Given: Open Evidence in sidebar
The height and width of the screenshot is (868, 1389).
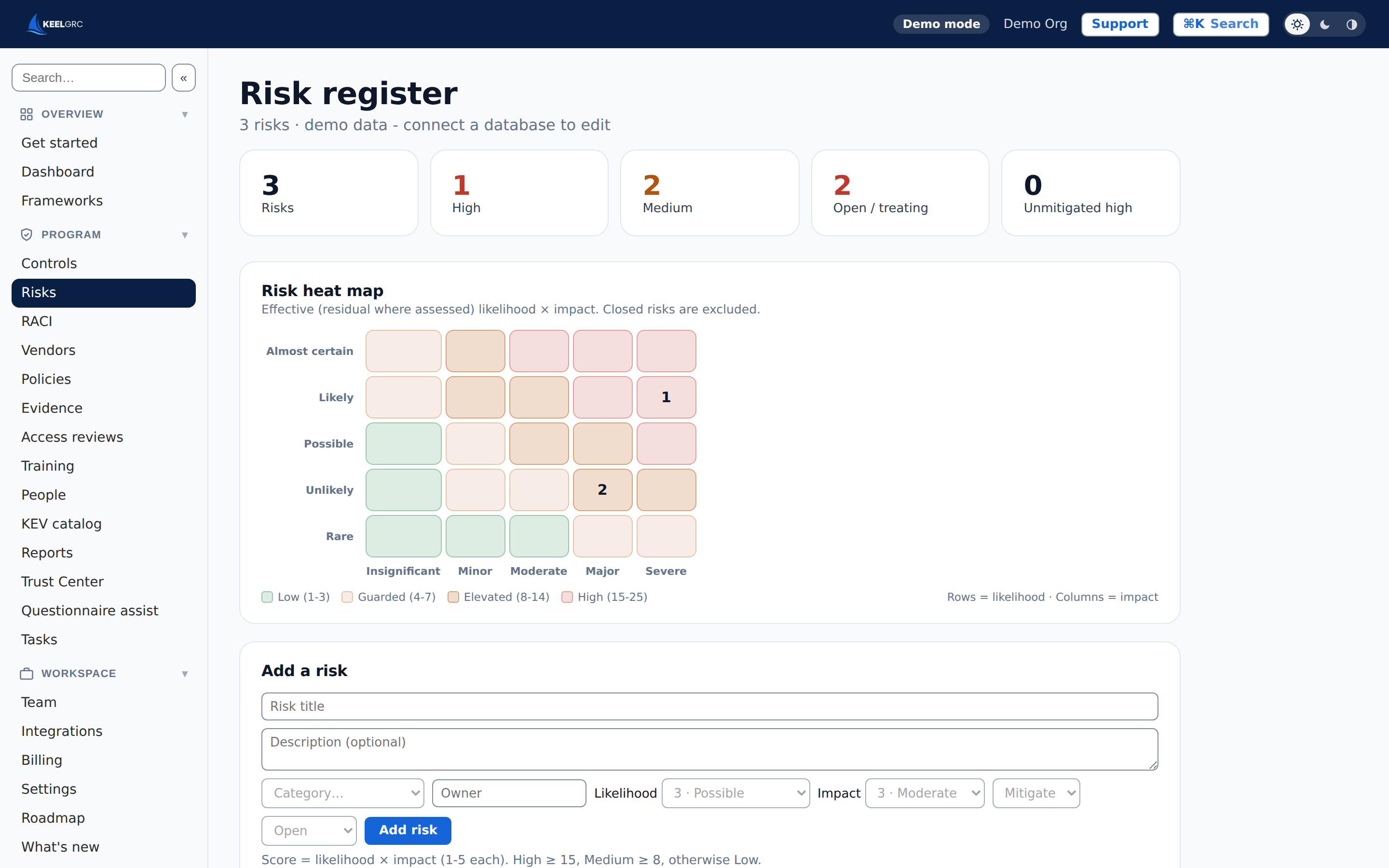Looking at the screenshot, I should pyautogui.click(x=103, y=408).
